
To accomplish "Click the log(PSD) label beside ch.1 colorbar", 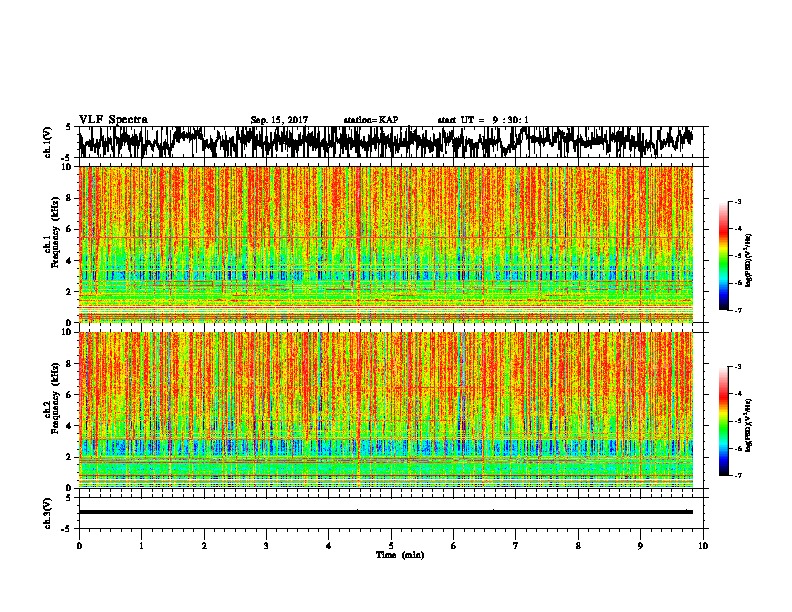I will (x=749, y=261).
